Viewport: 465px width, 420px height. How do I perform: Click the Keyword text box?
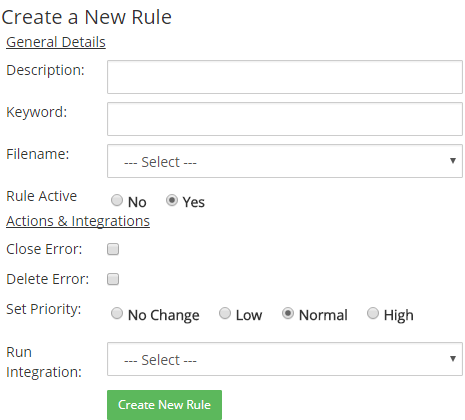(285, 119)
